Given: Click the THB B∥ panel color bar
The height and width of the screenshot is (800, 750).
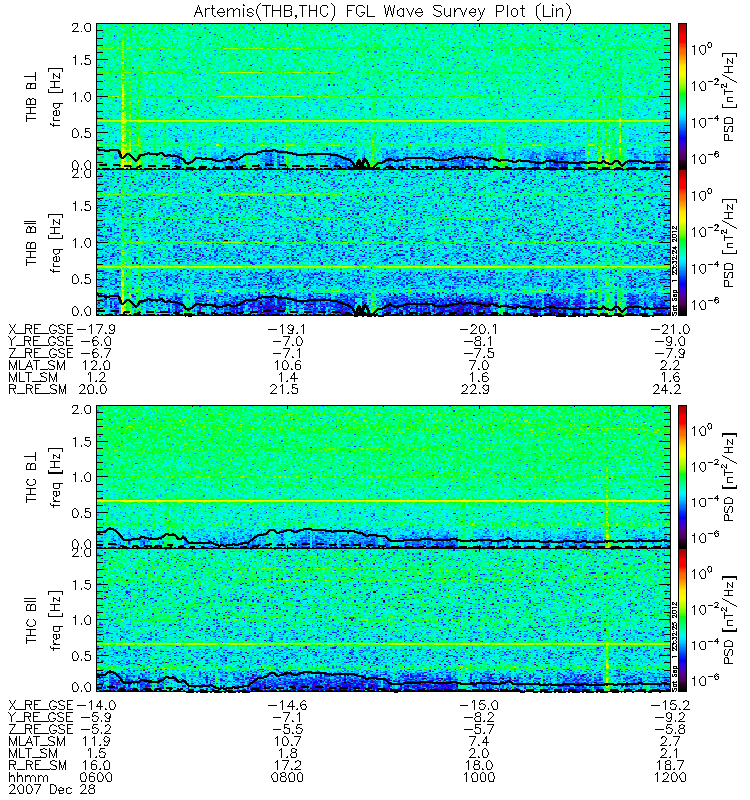Looking at the screenshot, I should point(682,242).
